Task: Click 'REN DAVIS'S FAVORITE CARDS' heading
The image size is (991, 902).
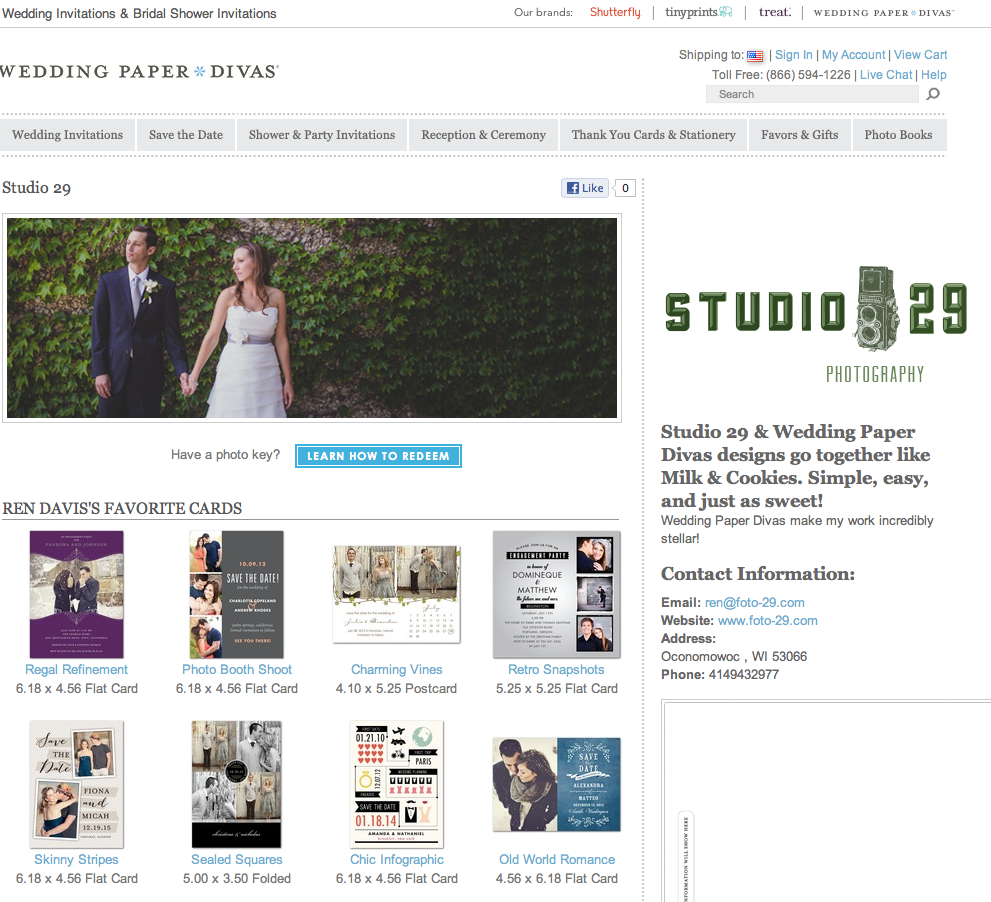Action: coord(122,508)
